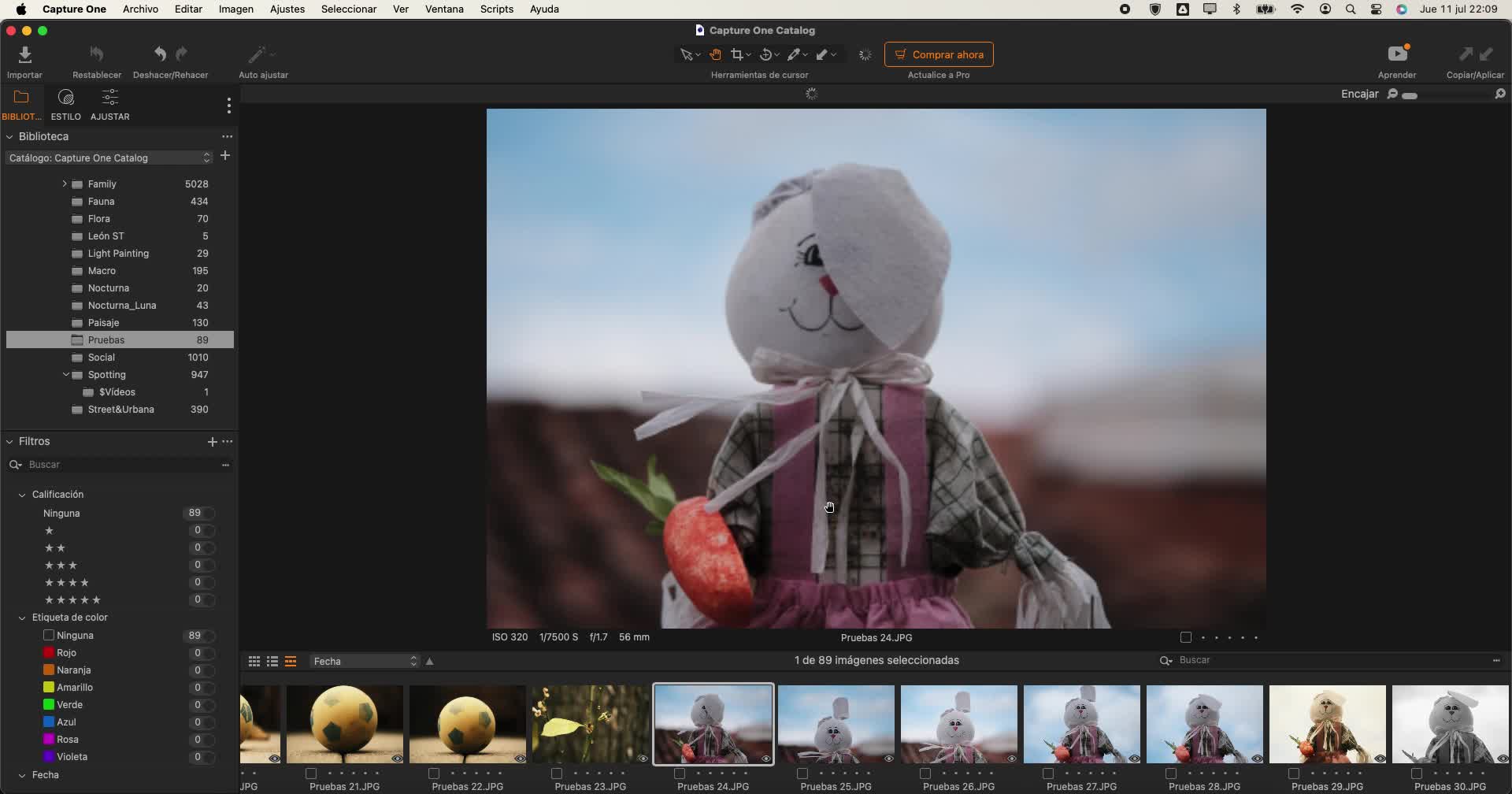This screenshot has height=794, width=1512.
Task: Open browser search options ellipsis
Action: tap(1496, 661)
